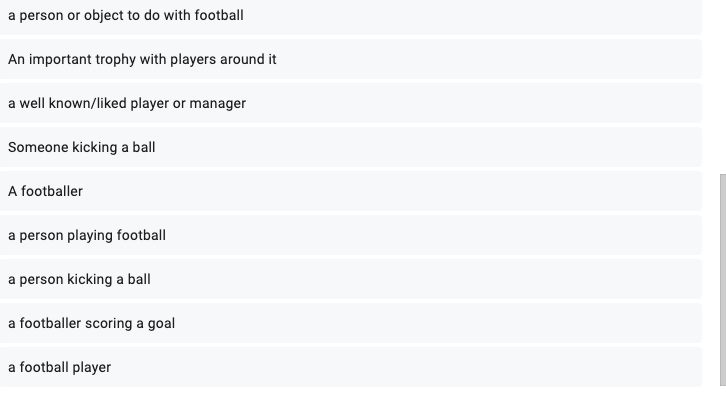Click the vertical scrollbar thumb
Image resolution: width=726 pixels, height=400 pixels.
(722, 280)
